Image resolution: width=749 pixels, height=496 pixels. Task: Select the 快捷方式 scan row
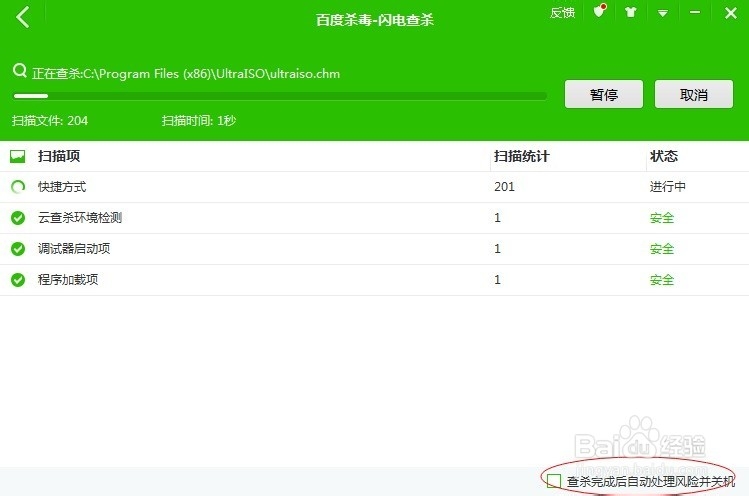(x=374, y=187)
